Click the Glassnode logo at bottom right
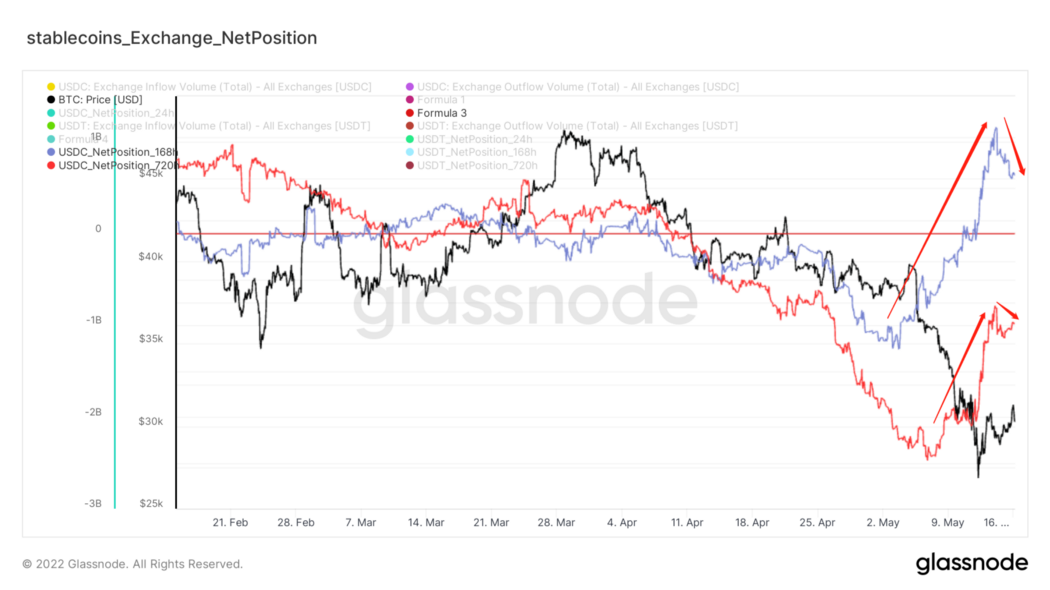The width and height of the screenshot is (1050, 590). coord(971,563)
